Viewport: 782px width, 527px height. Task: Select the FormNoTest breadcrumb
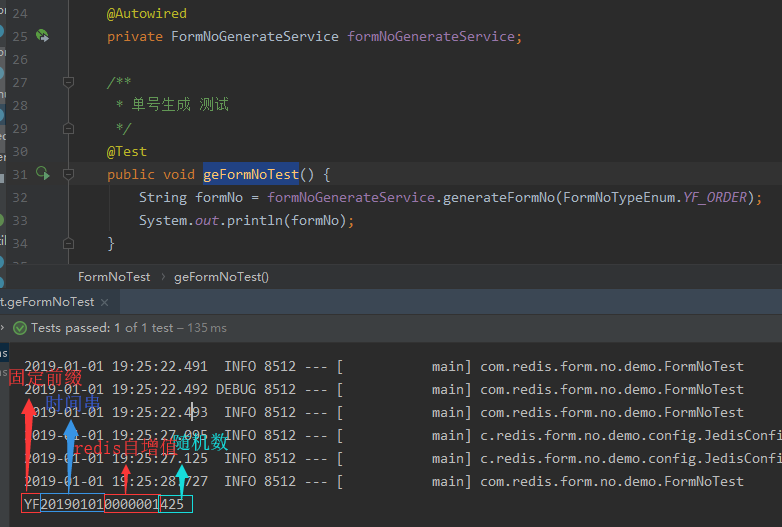coord(114,277)
